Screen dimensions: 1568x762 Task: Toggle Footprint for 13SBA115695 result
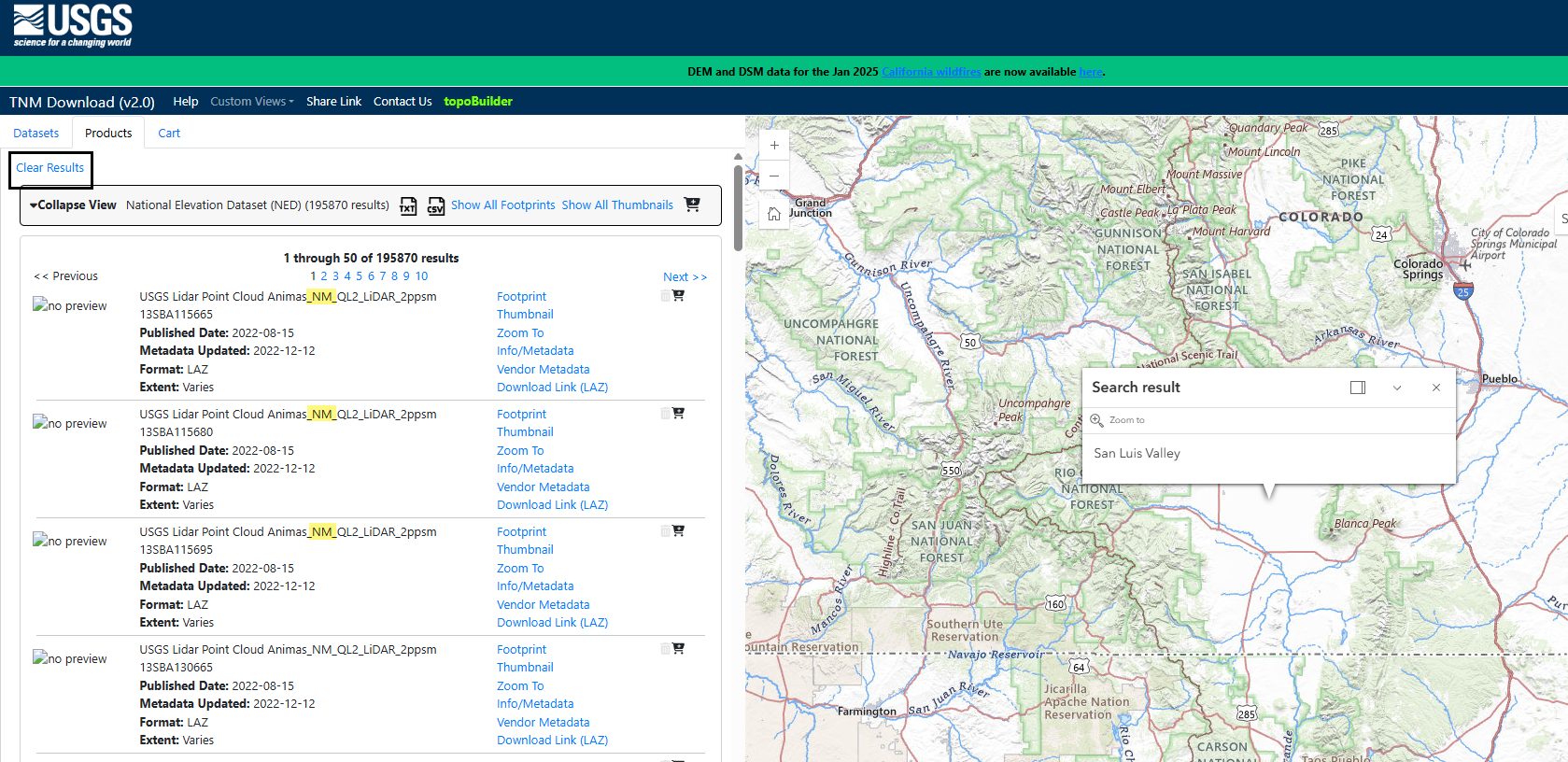(521, 532)
